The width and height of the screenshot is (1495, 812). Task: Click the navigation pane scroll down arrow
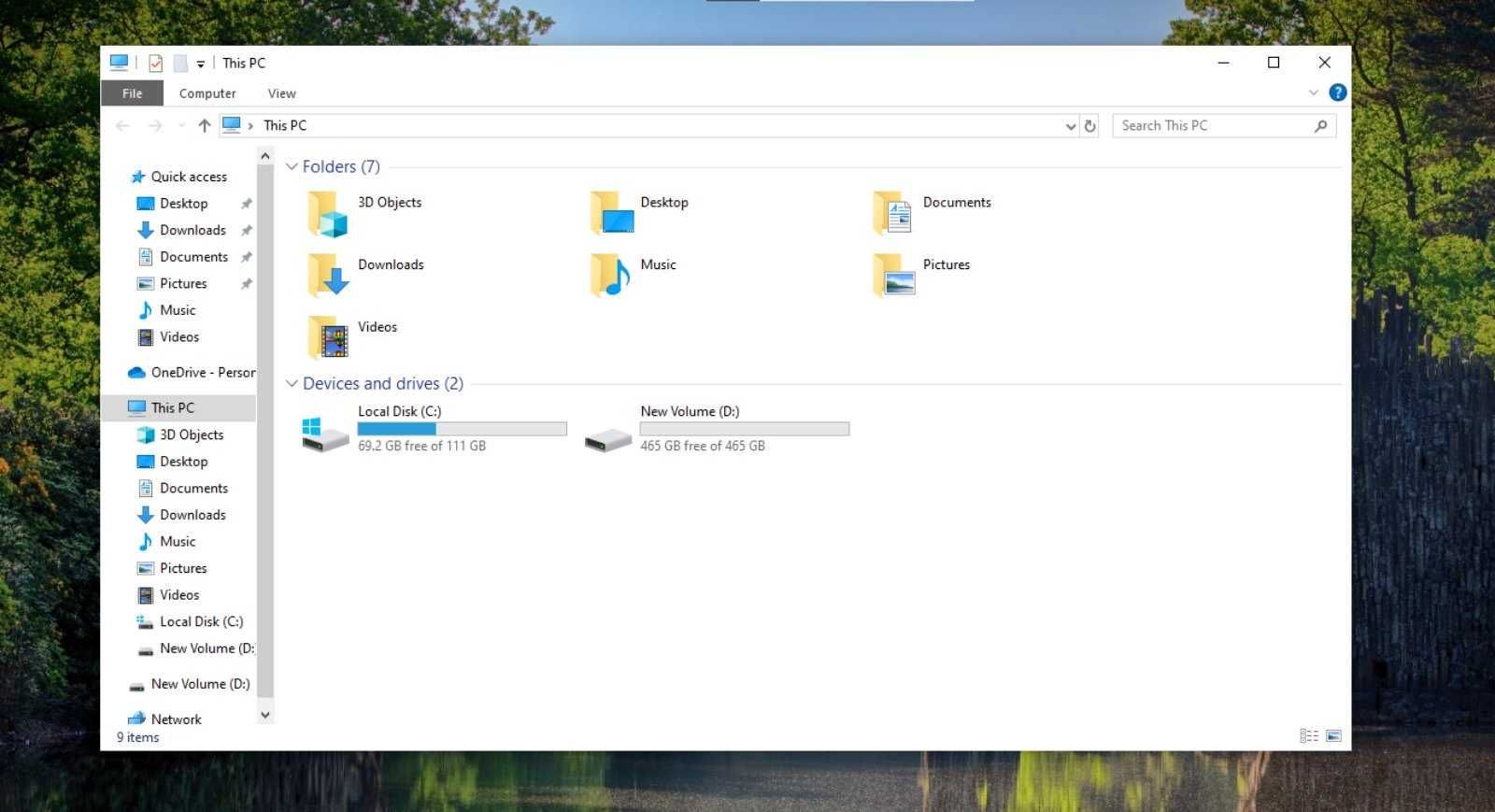pyautogui.click(x=265, y=715)
